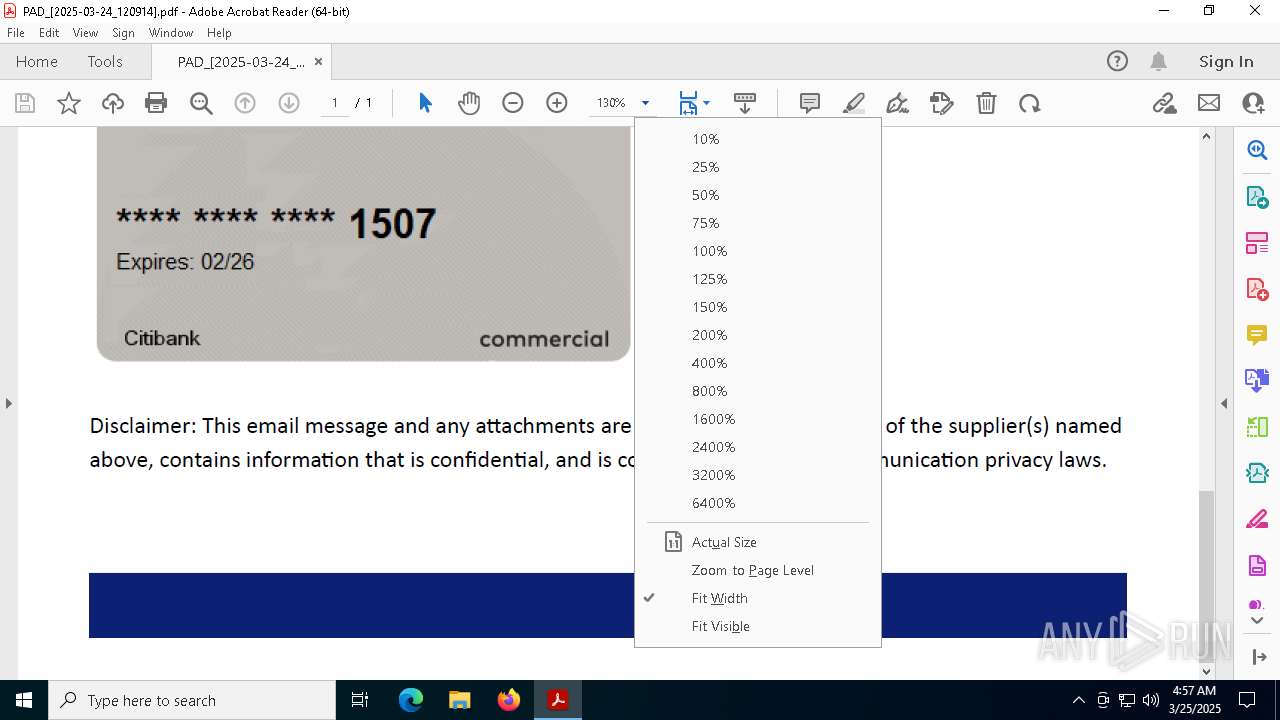
Task: Add file to starred with star icon
Action: [69, 103]
